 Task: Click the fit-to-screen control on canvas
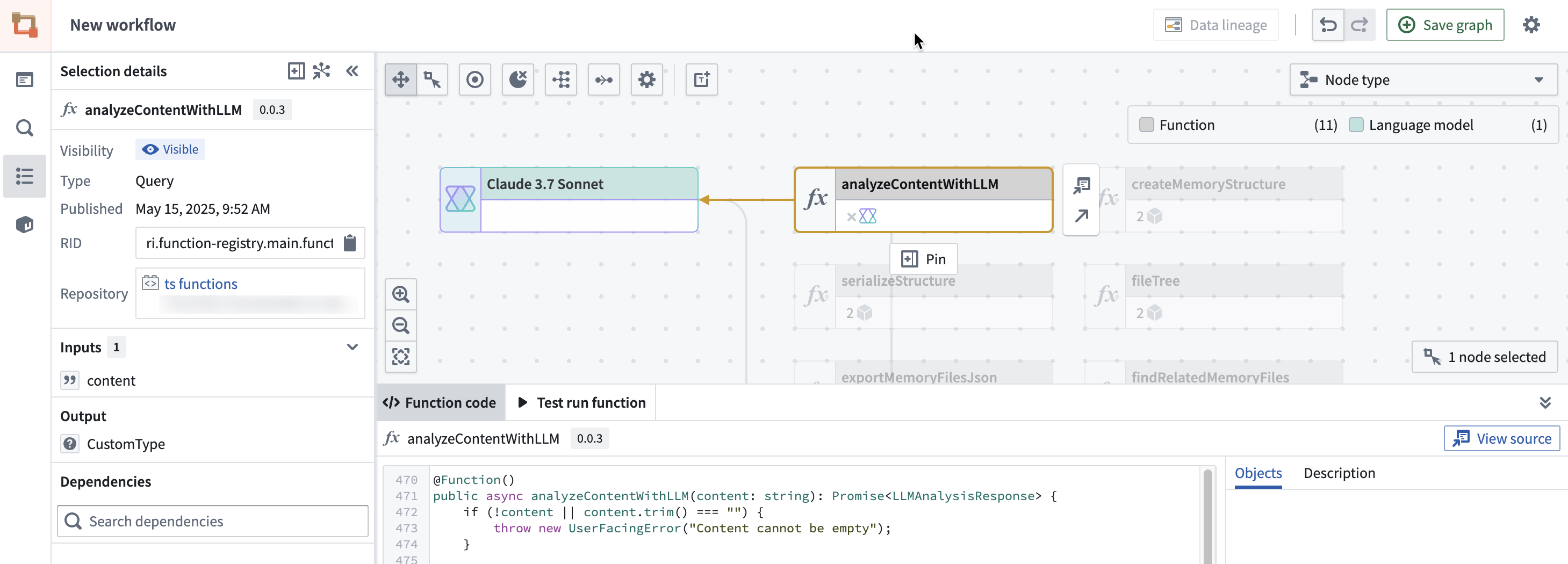click(400, 357)
